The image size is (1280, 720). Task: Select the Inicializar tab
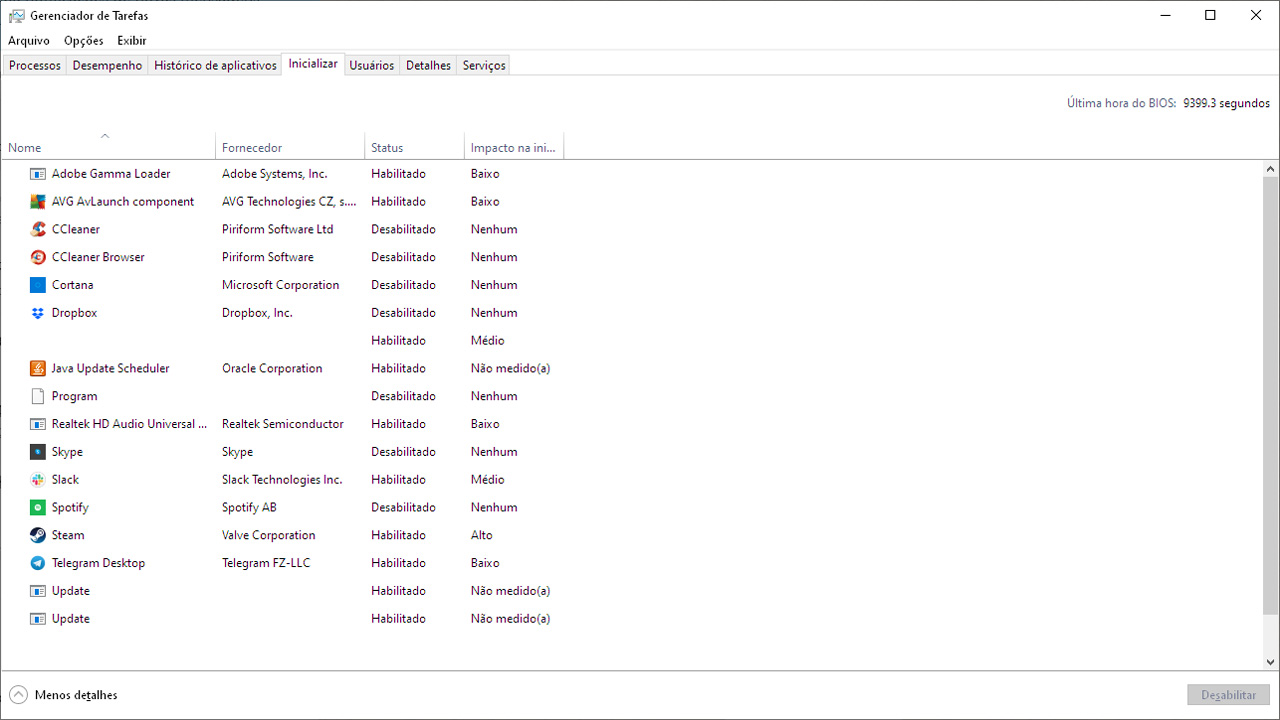tap(313, 64)
